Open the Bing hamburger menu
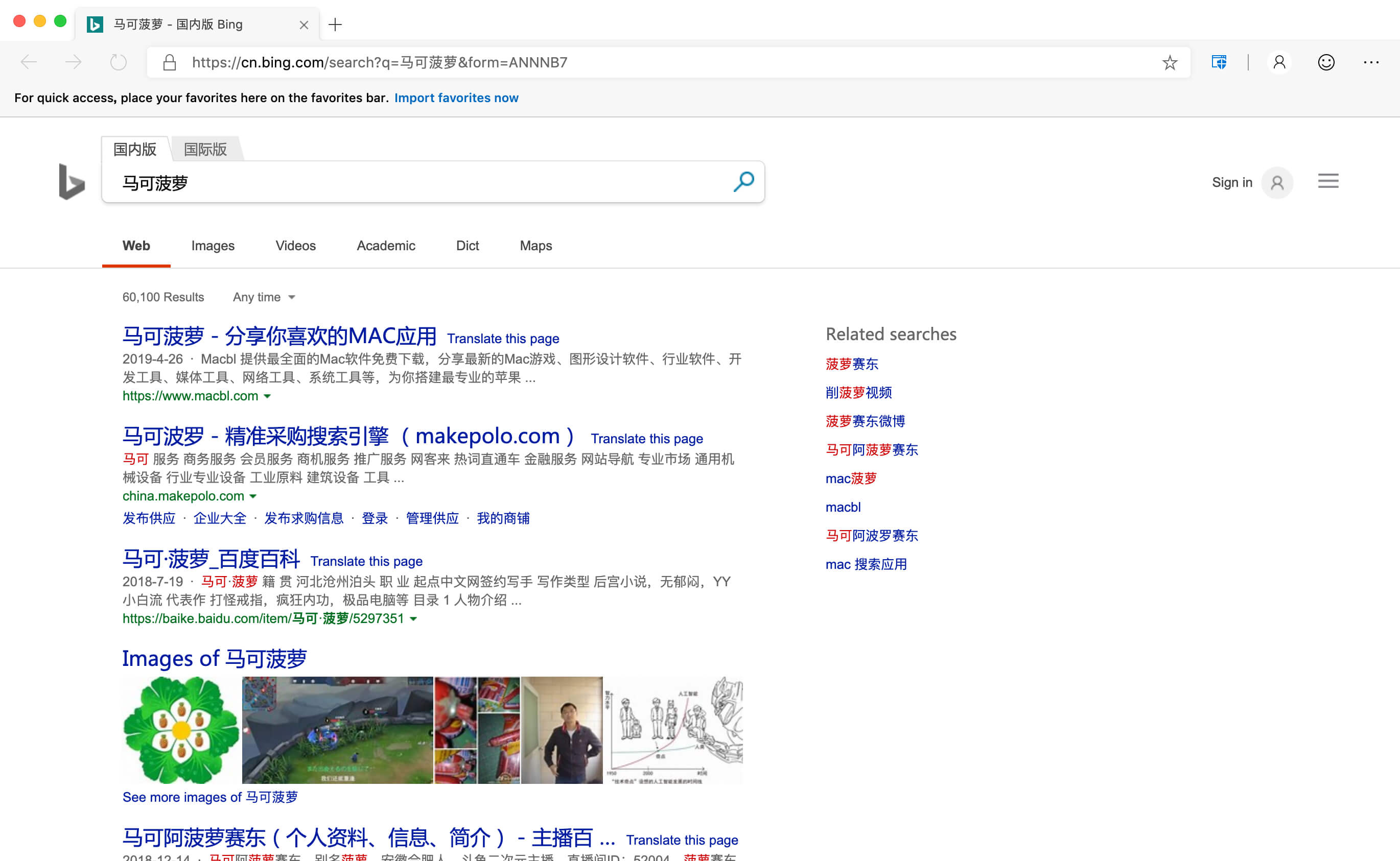Image resolution: width=1400 pixels, height=861 pixels. [x=1327, y=181]
